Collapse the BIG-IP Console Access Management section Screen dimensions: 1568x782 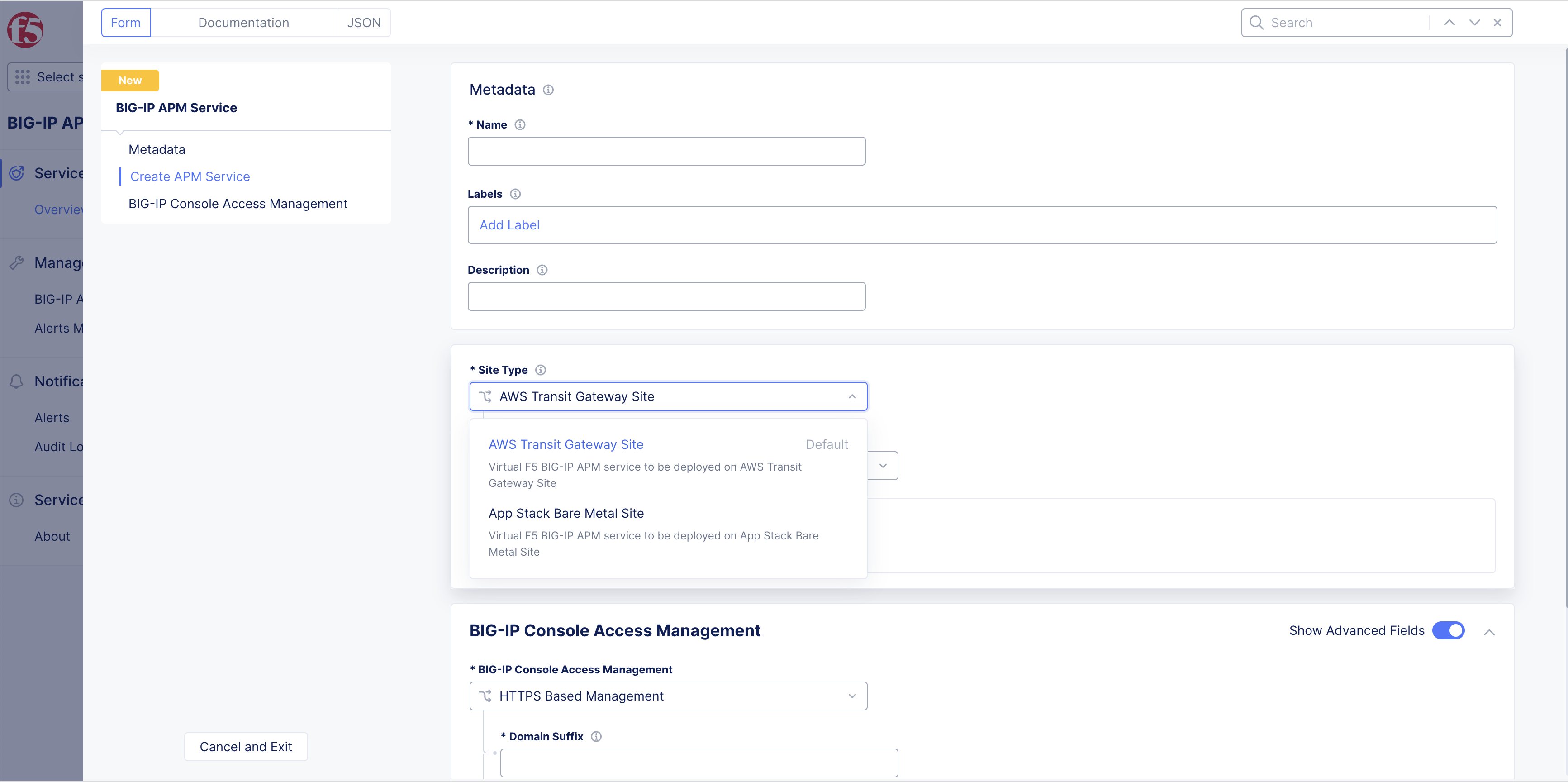1489,632
